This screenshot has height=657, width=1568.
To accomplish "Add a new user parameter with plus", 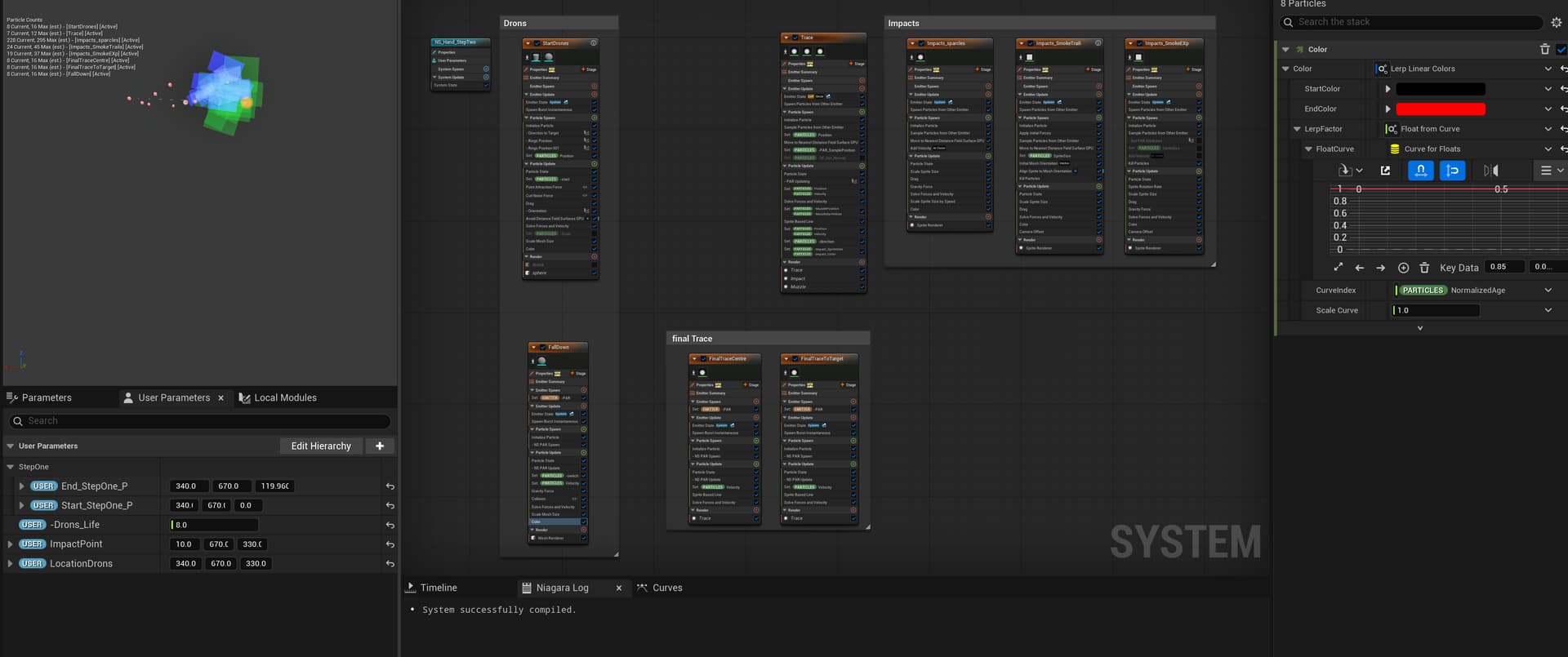I will (380, 446).
